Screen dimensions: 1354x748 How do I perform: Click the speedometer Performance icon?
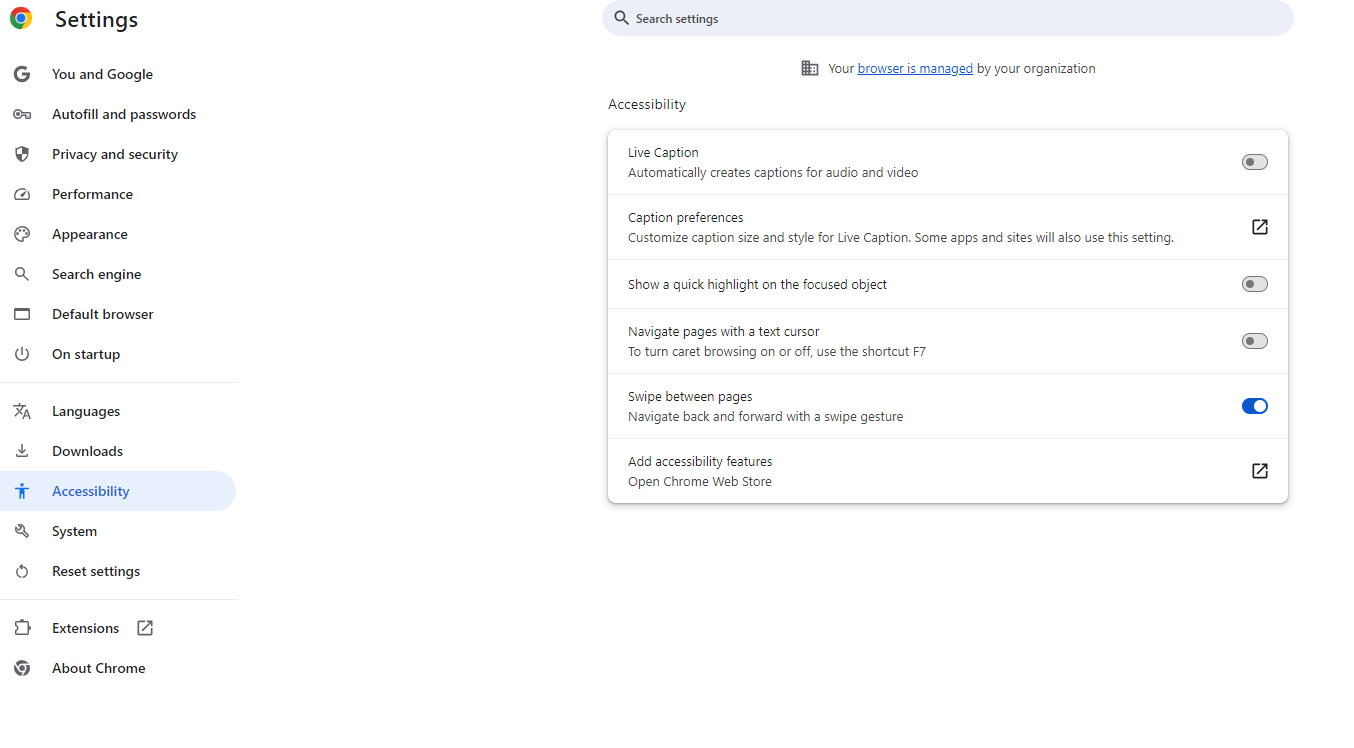coord(22,194)
